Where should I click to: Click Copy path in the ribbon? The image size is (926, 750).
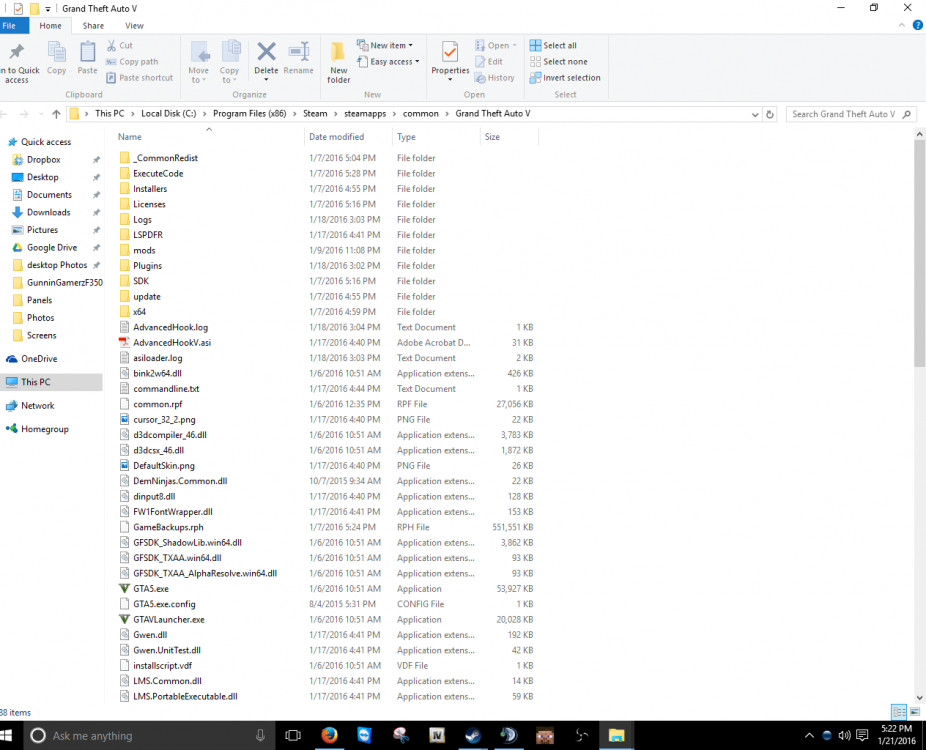point(132,61)
